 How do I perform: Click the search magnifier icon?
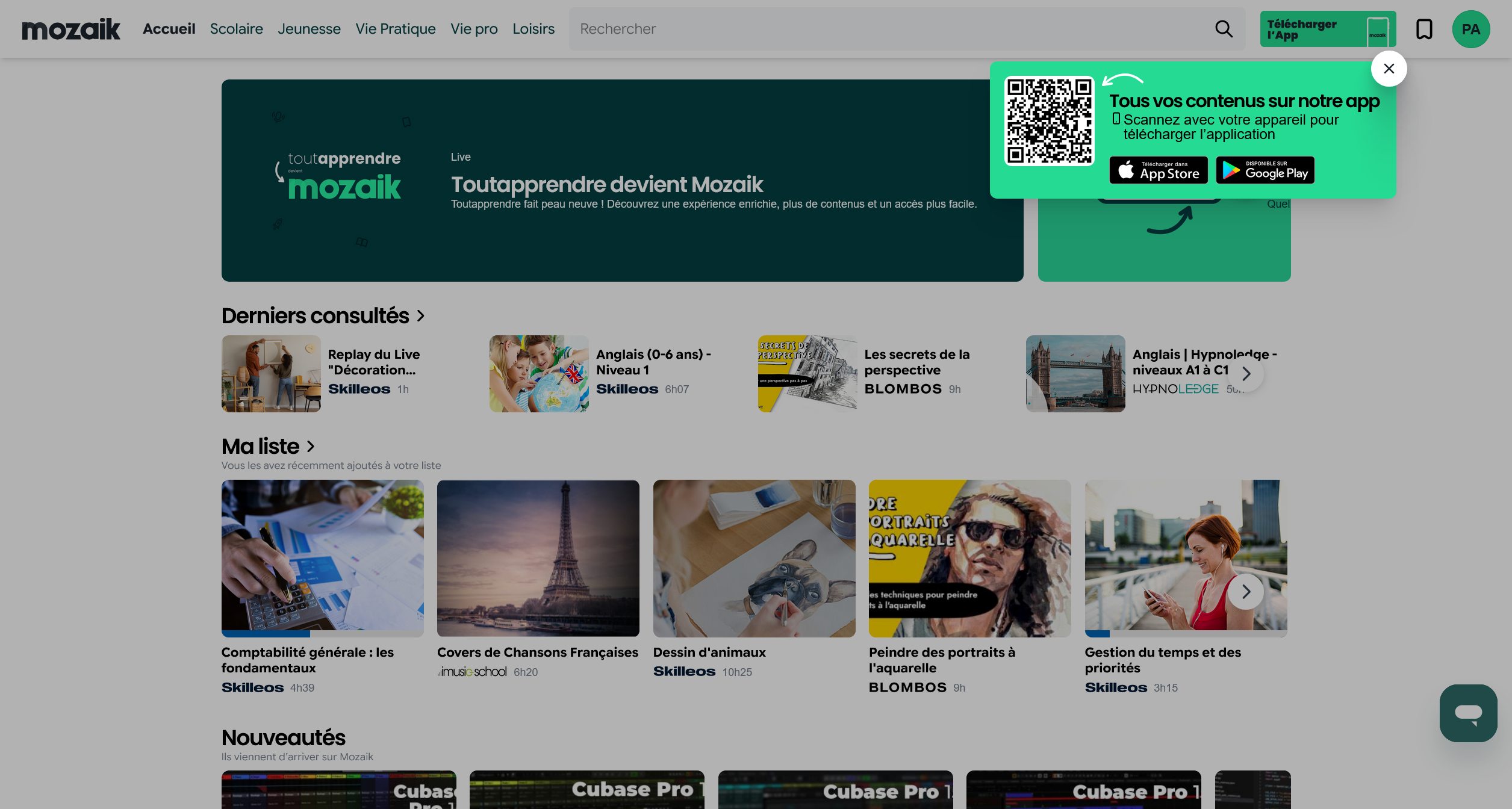click(x=1223, y=29)
